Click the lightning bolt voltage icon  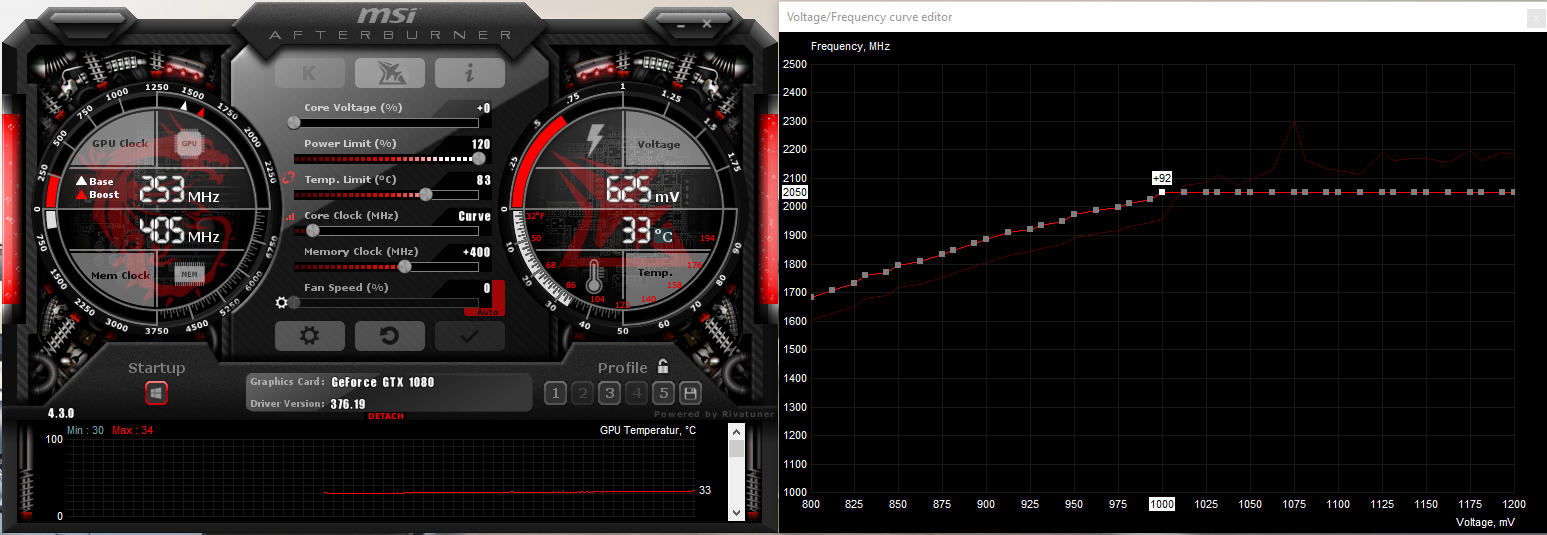click(595, 140)
